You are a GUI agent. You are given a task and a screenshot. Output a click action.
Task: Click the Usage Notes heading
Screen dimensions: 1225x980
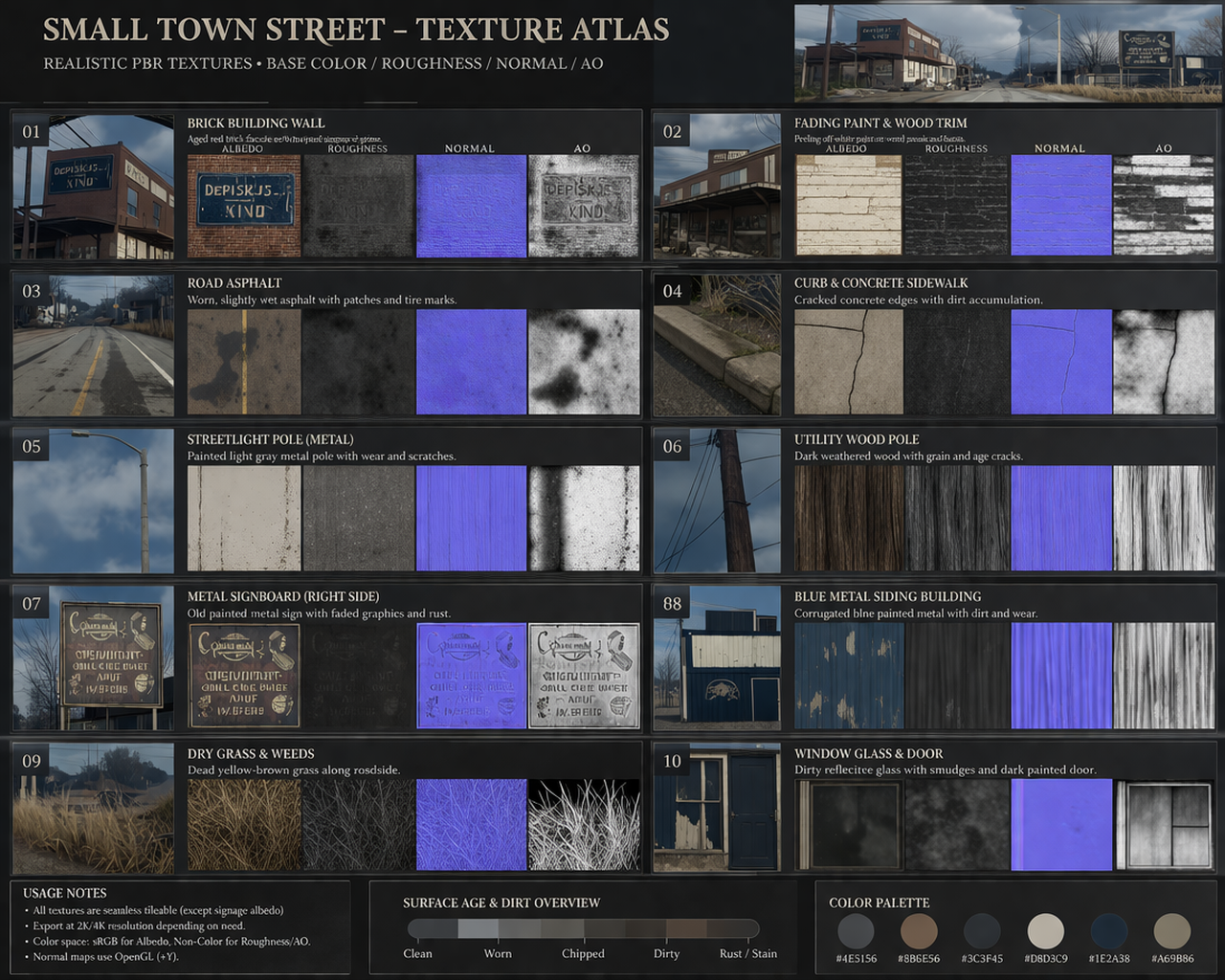point(65,893)
